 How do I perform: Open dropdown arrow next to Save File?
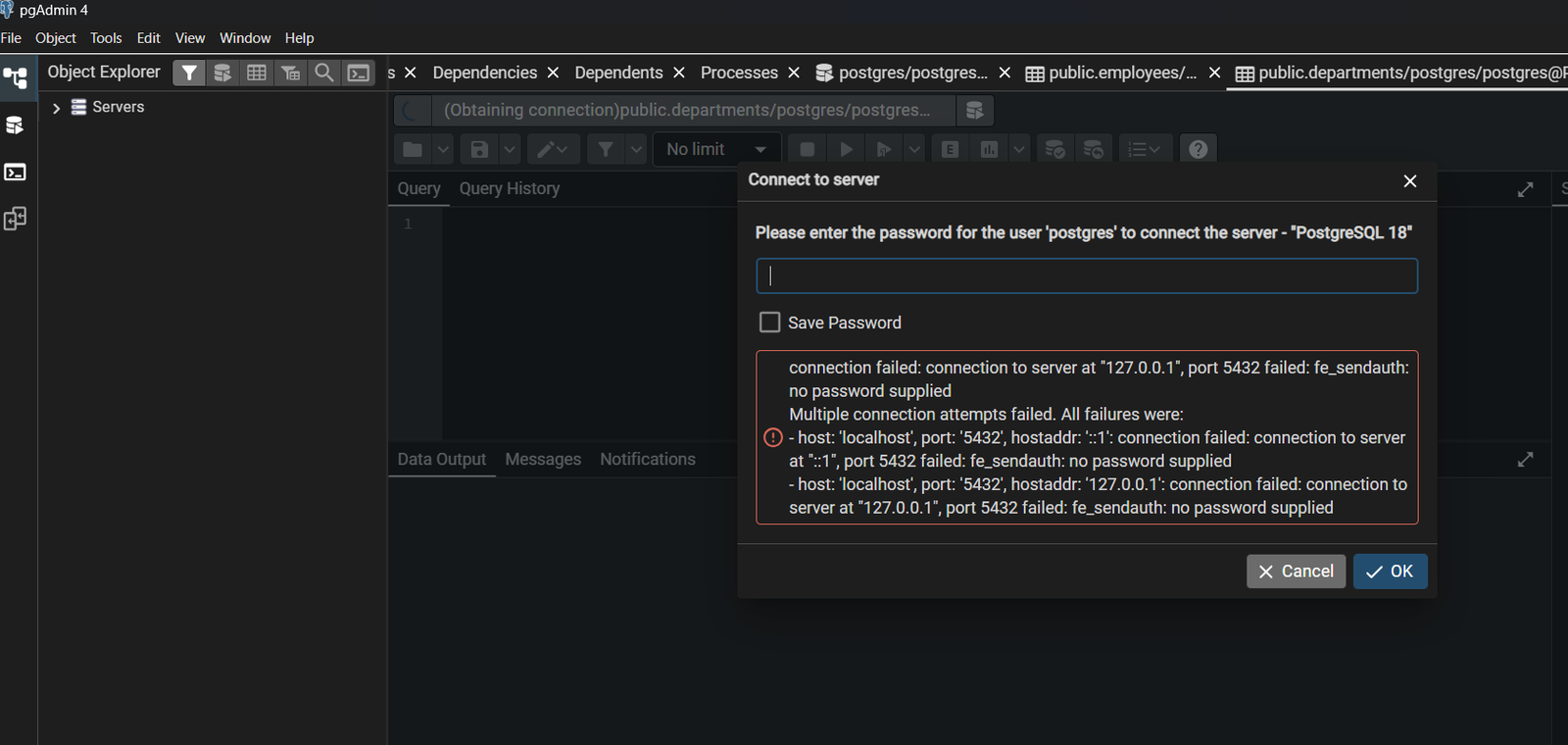510,149
